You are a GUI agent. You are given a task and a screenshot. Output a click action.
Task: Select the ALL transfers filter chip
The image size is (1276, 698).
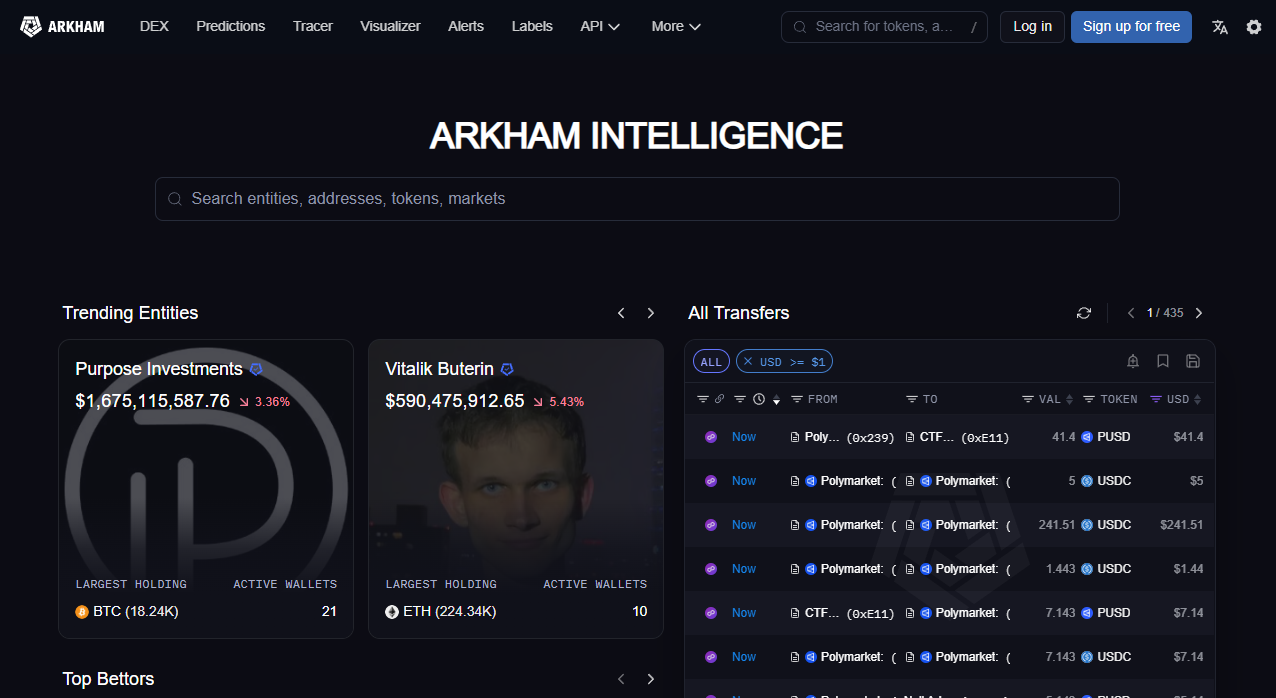pyautogui.click(x=711, y=361)
